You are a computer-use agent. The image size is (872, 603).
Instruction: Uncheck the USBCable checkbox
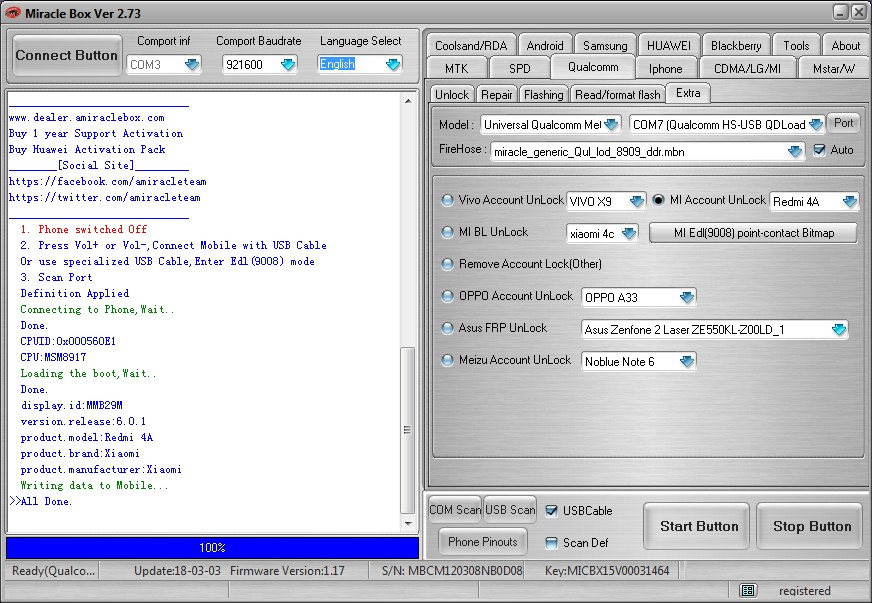pyautogui.click(x=551, y=511)
